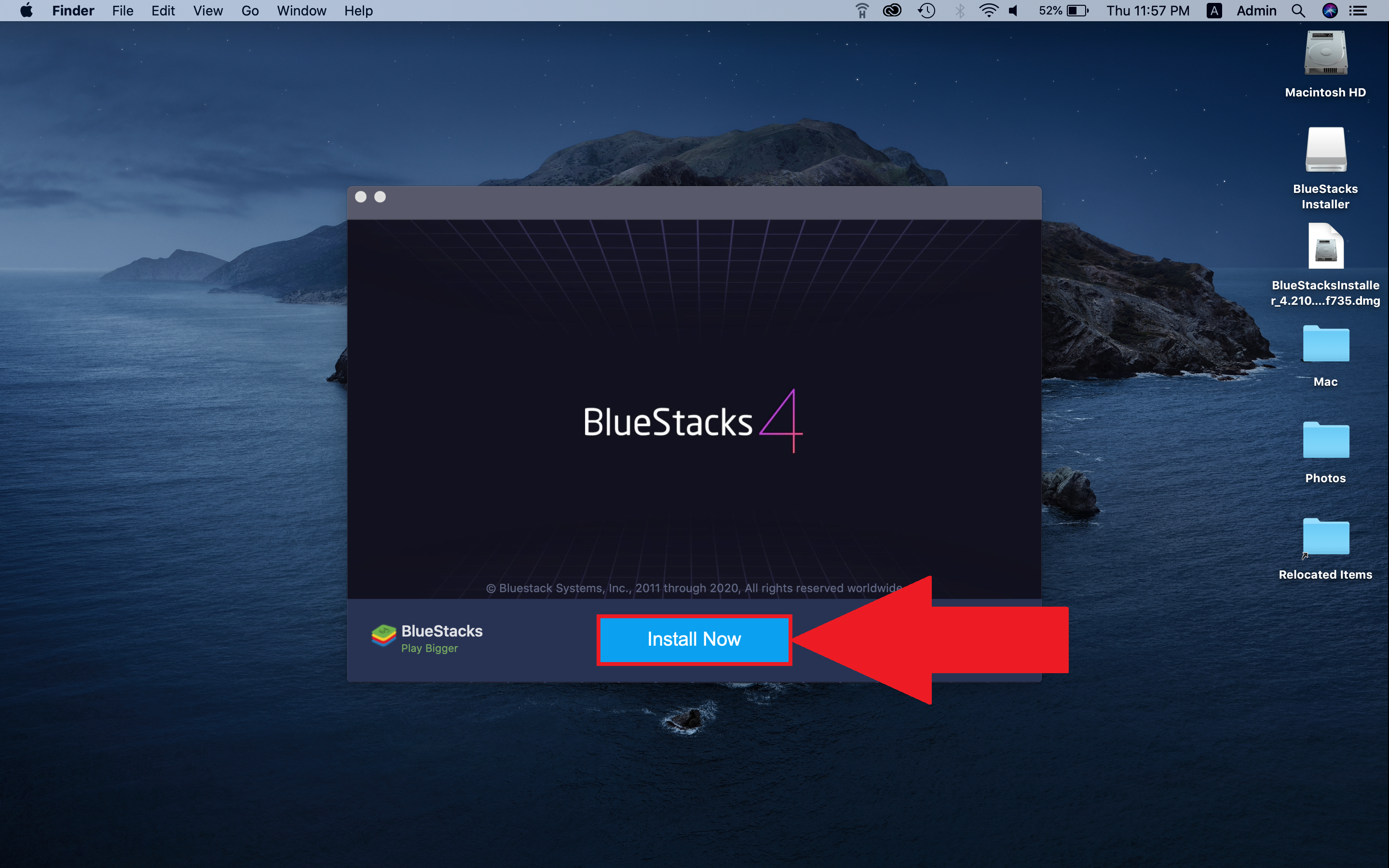The width and height of the screenshot is (1389, 868).
Task: Click the Time Machine icon in menu bar
Action: point(926,11)
